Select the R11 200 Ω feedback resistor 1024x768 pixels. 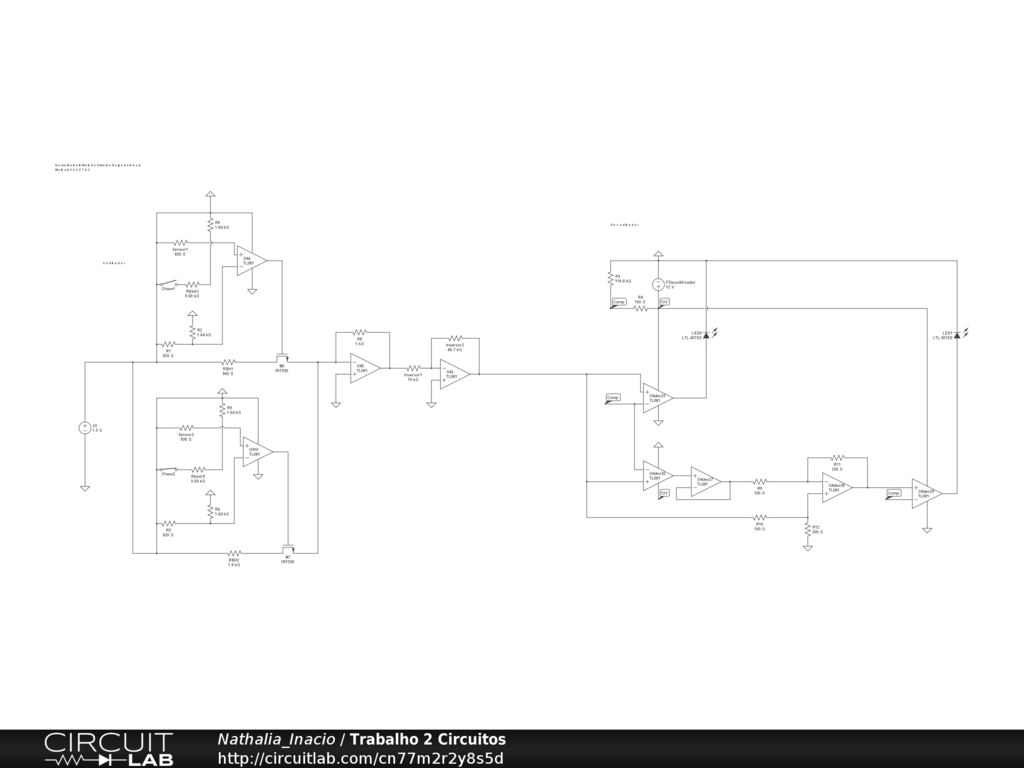click(837, 458)
